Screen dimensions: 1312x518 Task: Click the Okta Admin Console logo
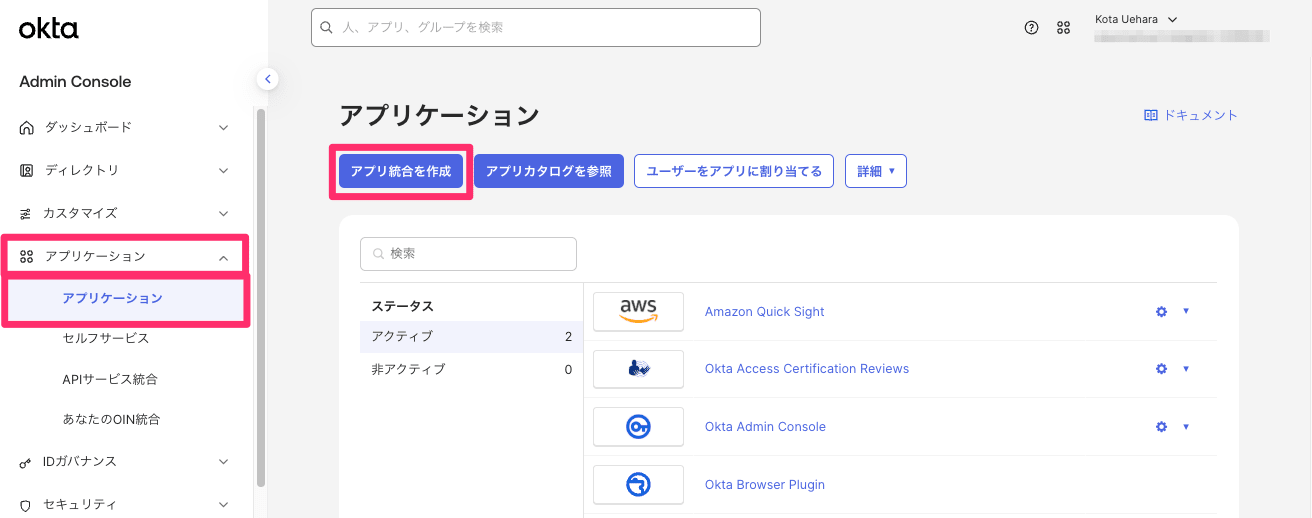pos(638,427)
